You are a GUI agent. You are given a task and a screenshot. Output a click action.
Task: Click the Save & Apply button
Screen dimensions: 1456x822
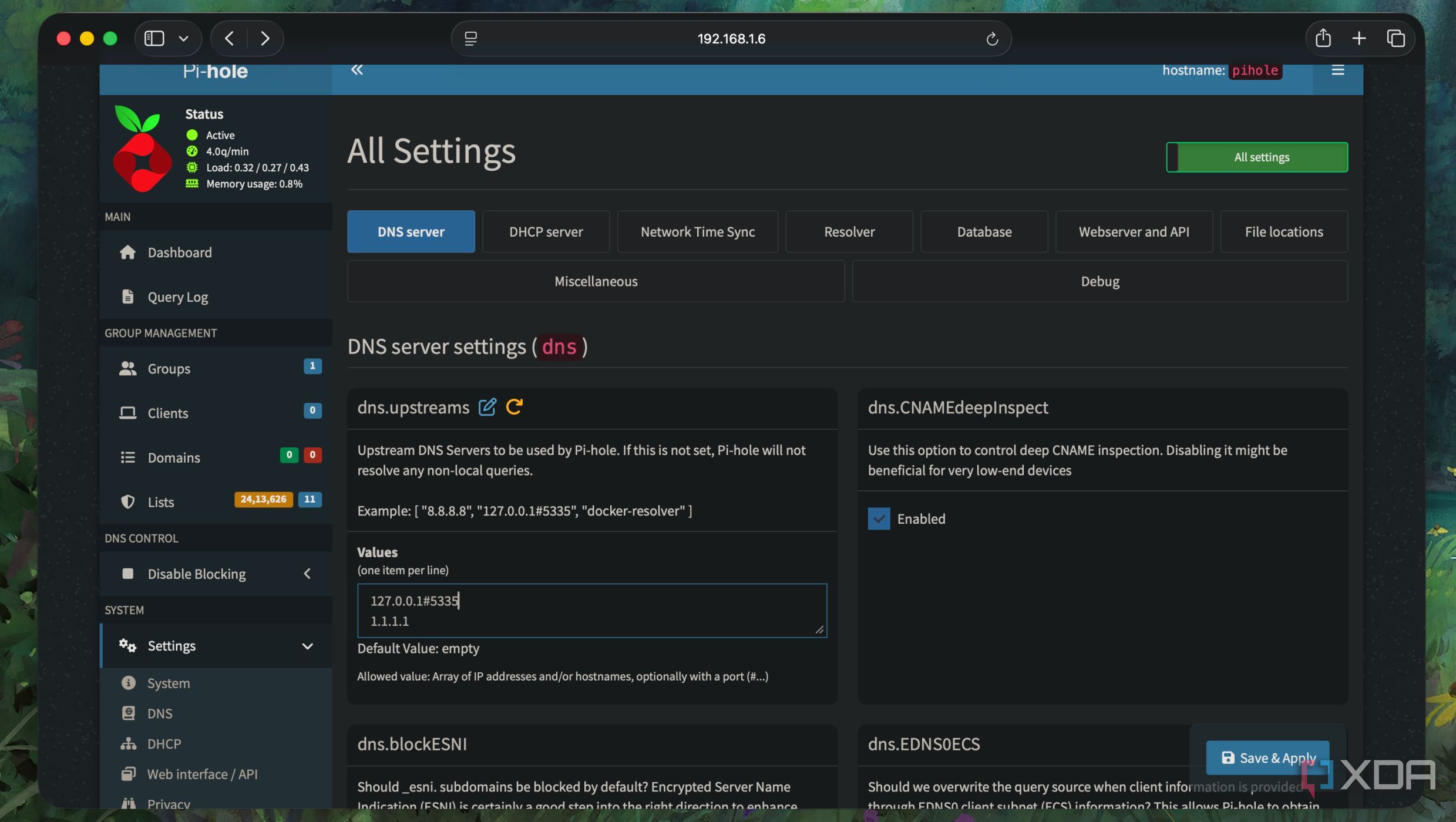click(1267, 758)
